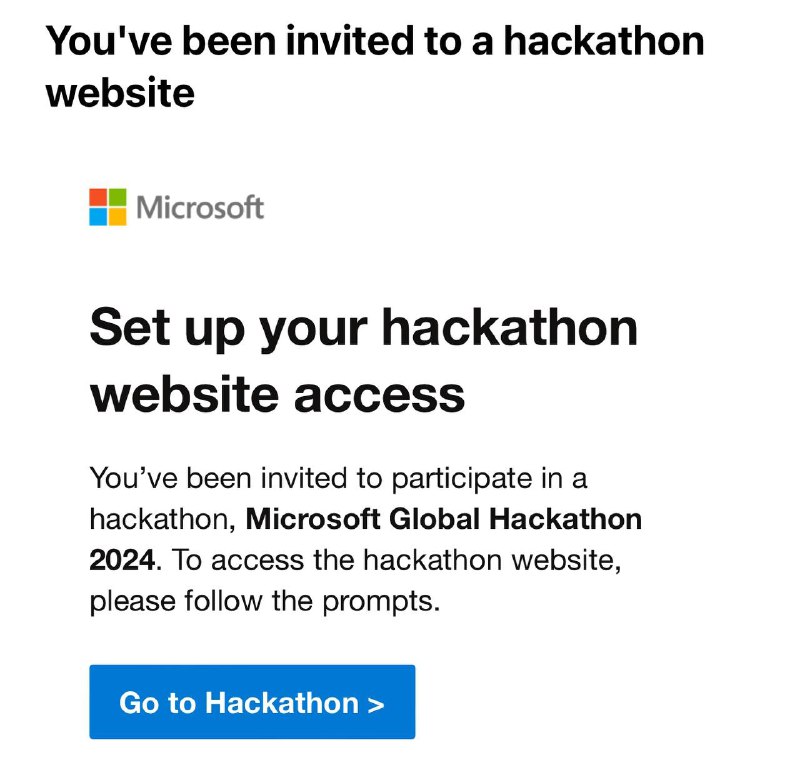Click the please follow the prompts text
Screen dimensions: 800x775
click(264, 602)
